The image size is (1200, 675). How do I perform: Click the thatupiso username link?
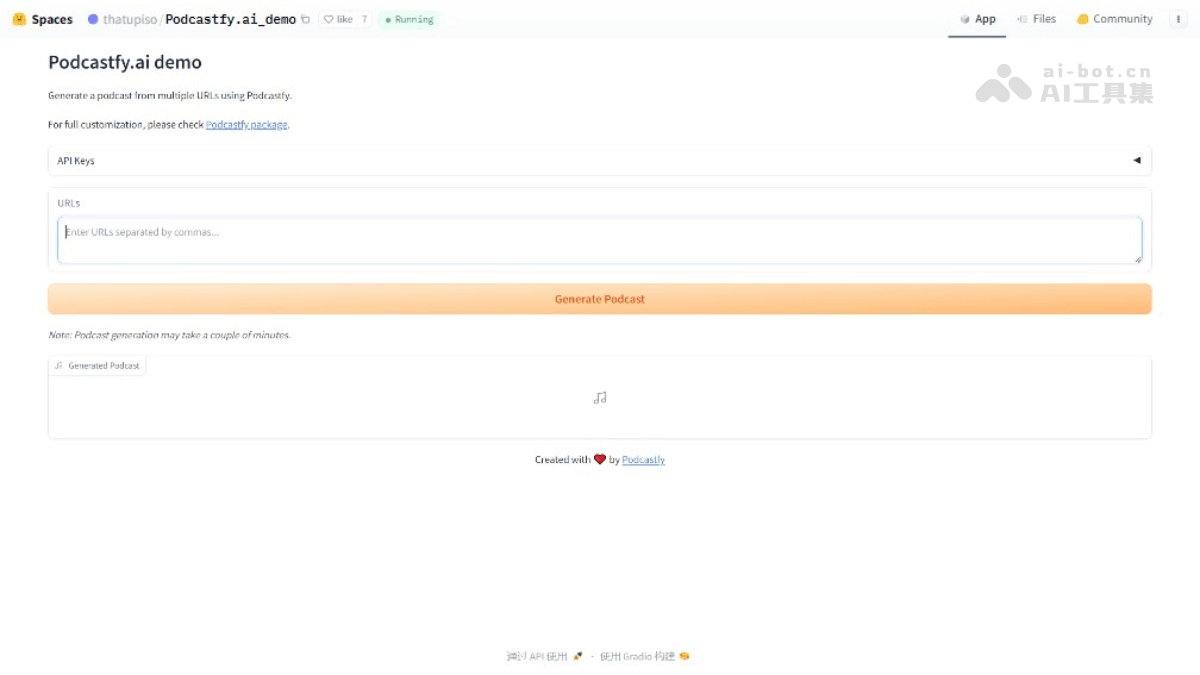(130, 19)
